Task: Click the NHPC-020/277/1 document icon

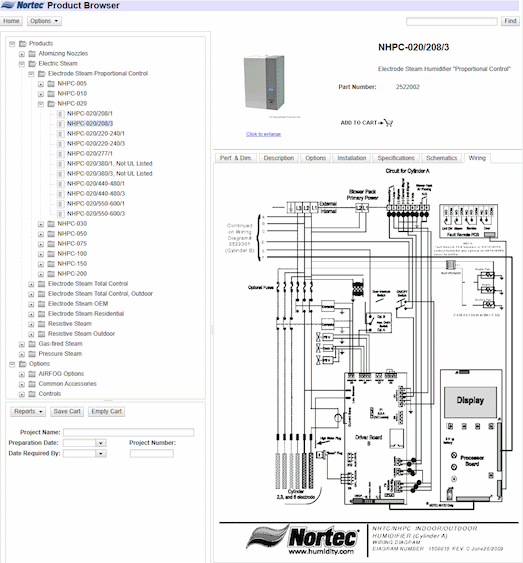Action: [61, 154]
